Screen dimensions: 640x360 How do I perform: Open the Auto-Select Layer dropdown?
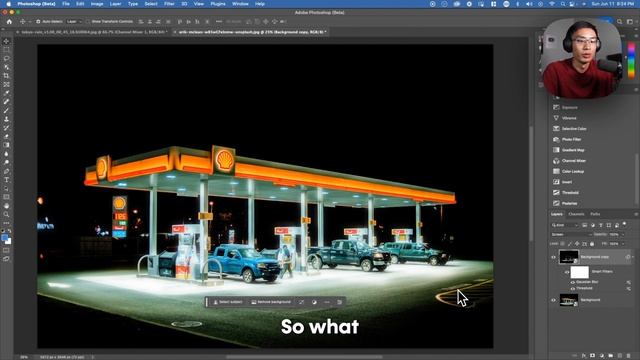(x=74, y=21)
